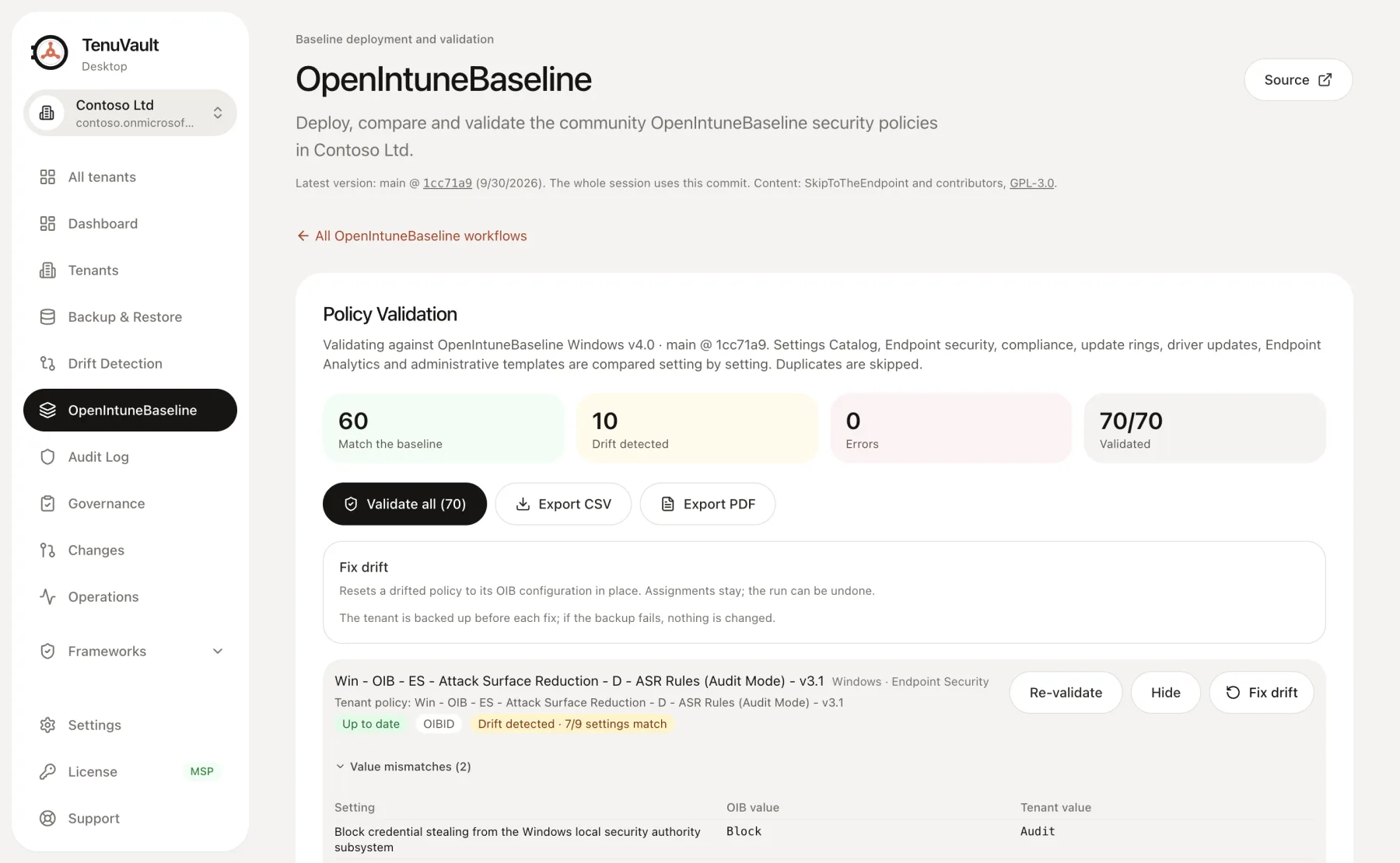Click the Windows · Endpoint Security label
Screen dimensions: 1400x863
(x=910, y=682)
